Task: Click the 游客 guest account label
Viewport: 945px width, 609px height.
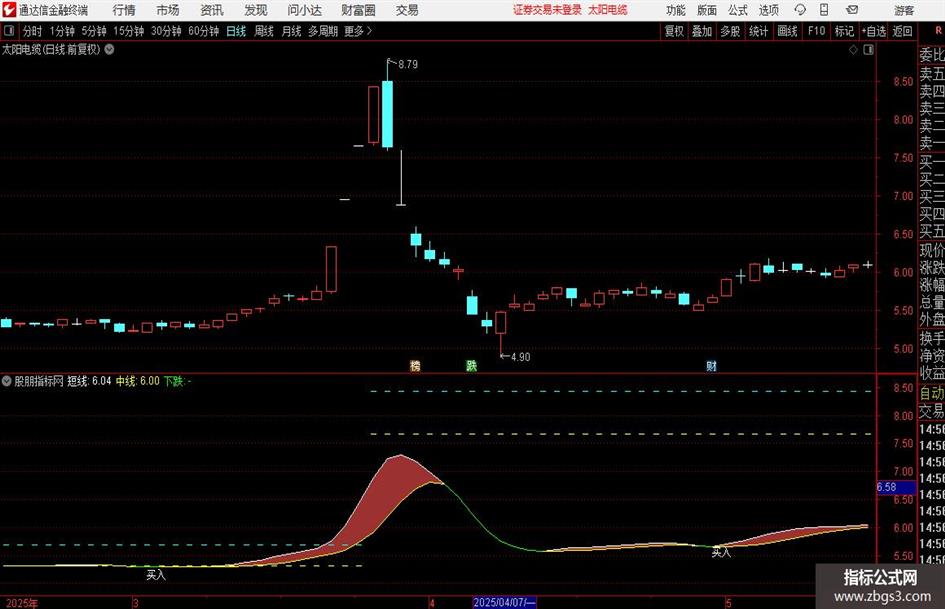Action: pyautogui.click(x=903, y=10)
